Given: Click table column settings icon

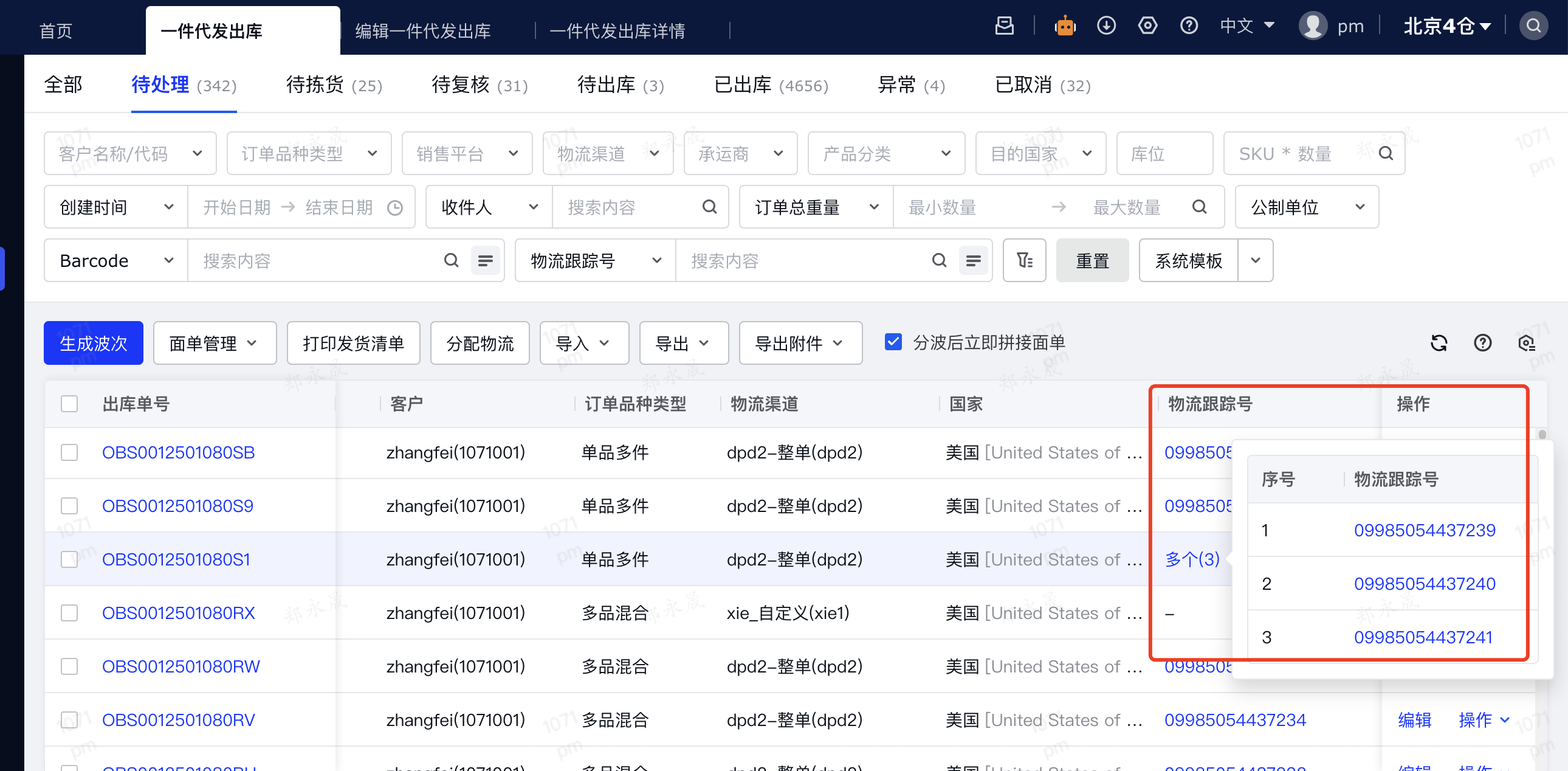Looking at the screenshot, I should [1526, 344].
